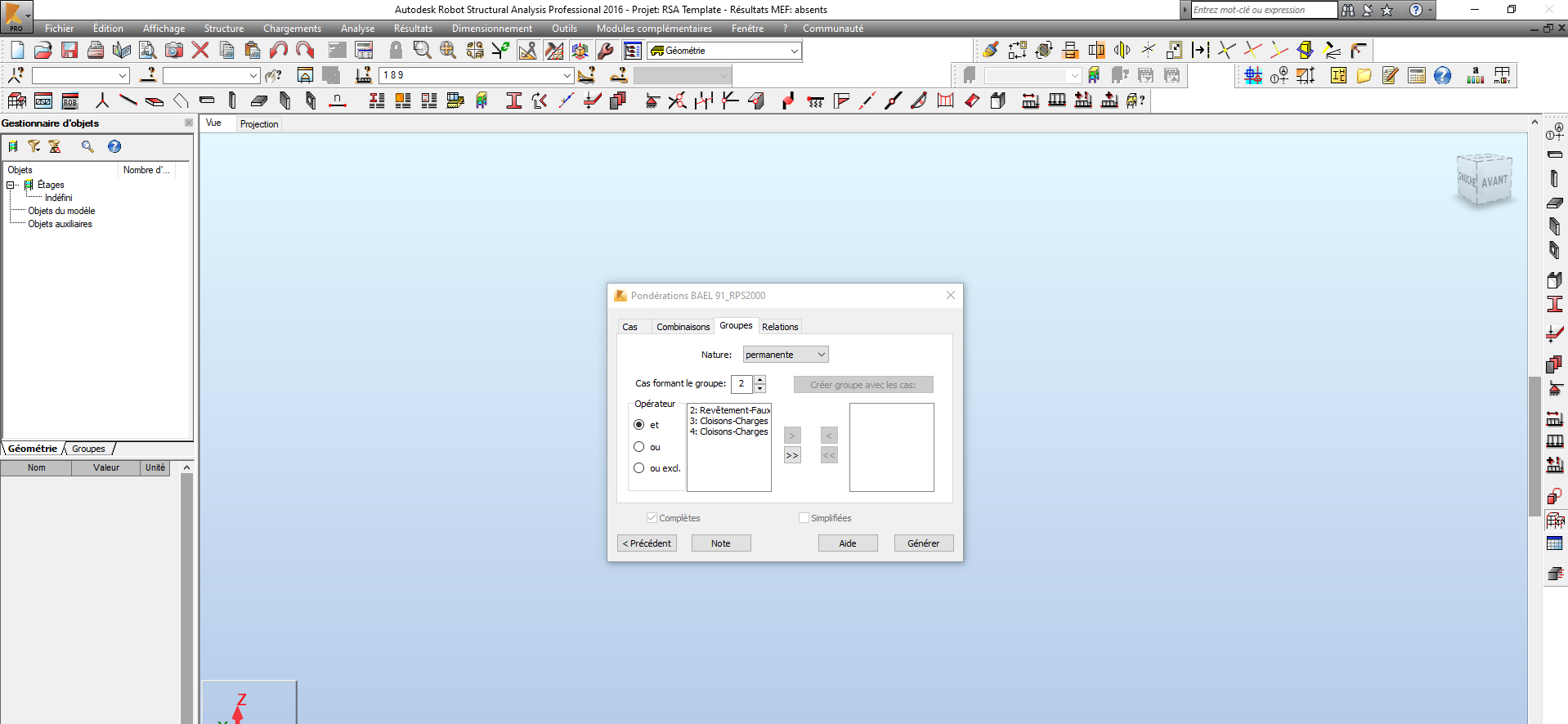
Task: Capture the view with the camera icon
Action: [x=174, y=51]
